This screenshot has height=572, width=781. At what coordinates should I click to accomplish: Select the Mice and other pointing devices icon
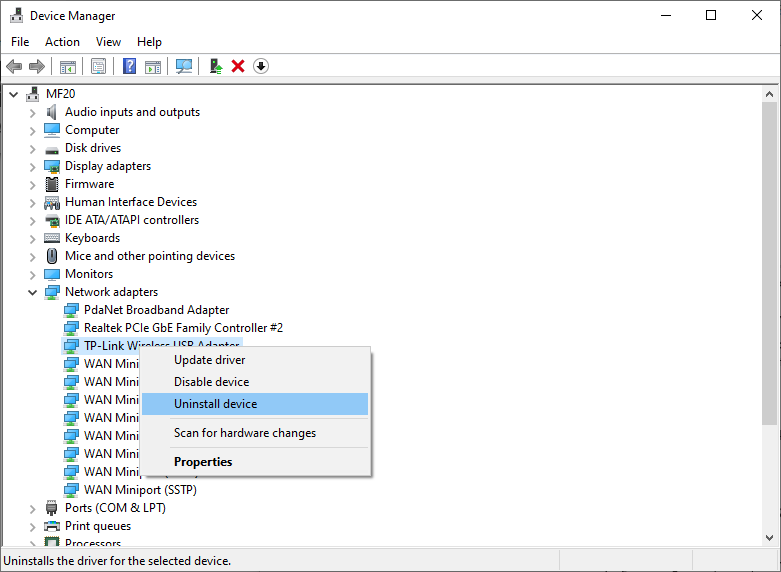click(x=52, y=256)
